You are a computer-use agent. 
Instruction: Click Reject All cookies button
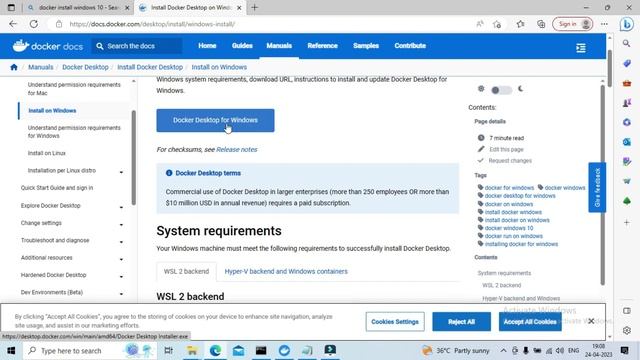461,322
